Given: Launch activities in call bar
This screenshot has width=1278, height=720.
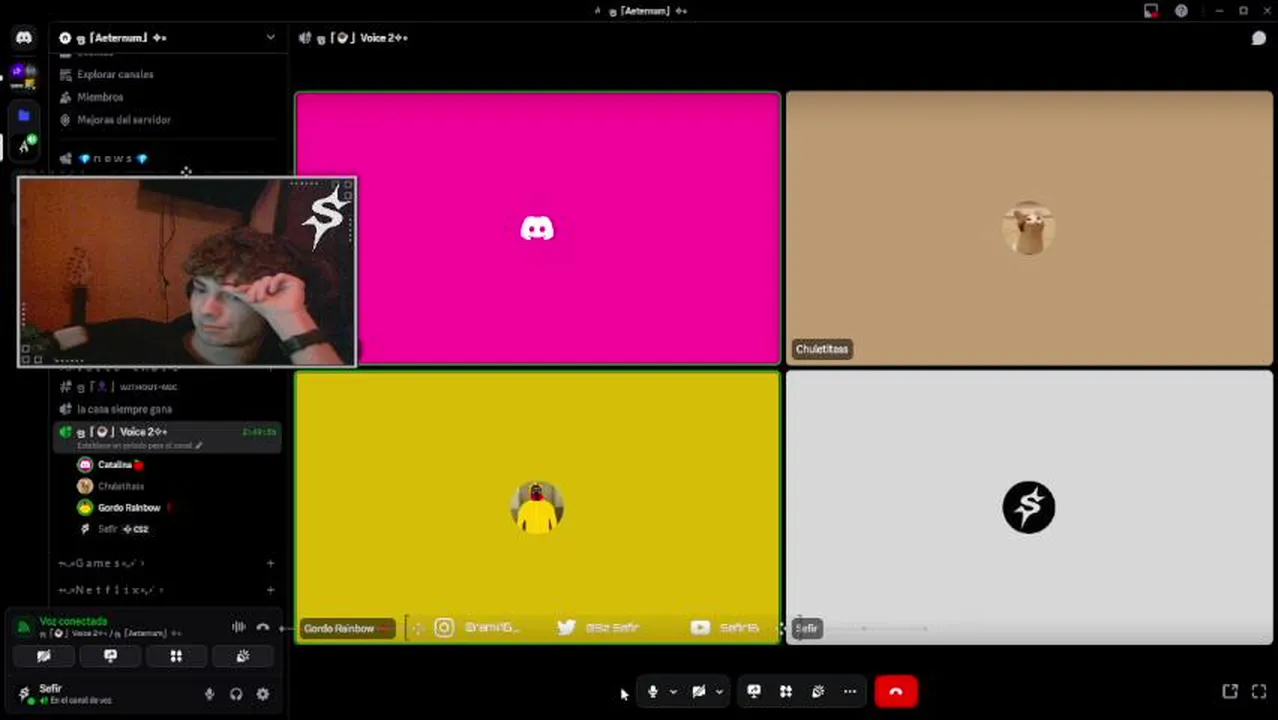Looking at the screenshot, I should 786,691.
